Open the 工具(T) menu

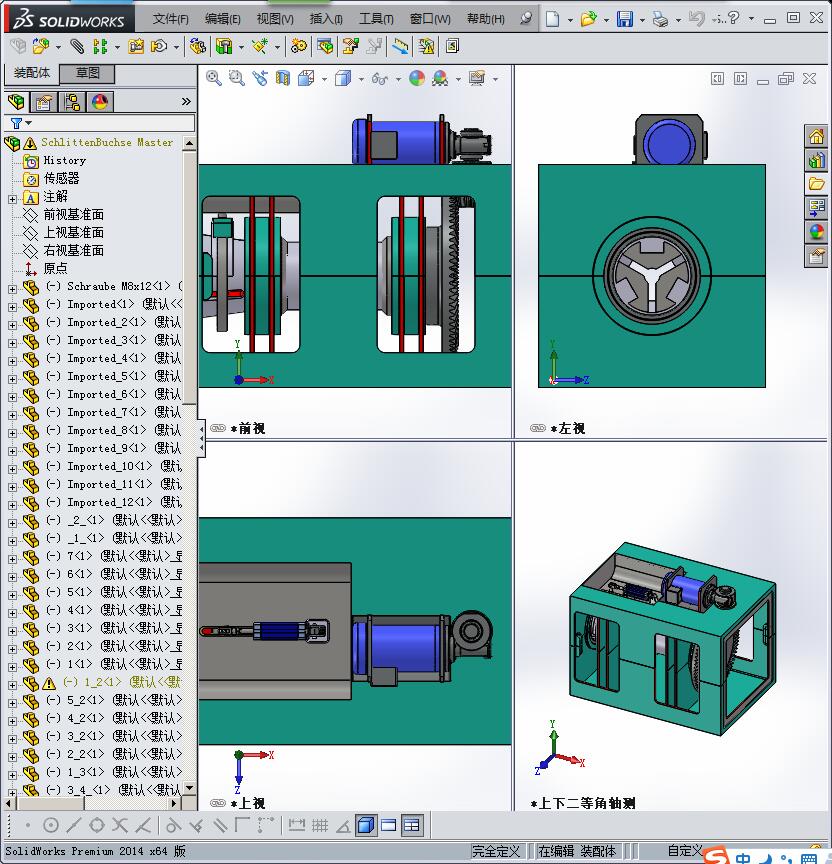(x=376, y=19)
